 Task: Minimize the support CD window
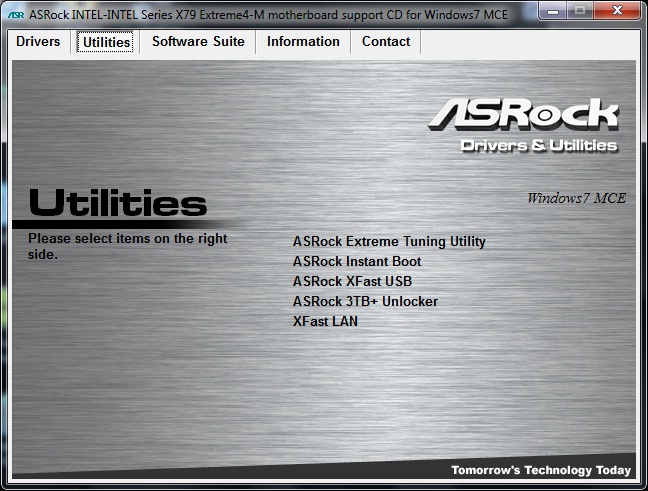click(x=552, y=11)
